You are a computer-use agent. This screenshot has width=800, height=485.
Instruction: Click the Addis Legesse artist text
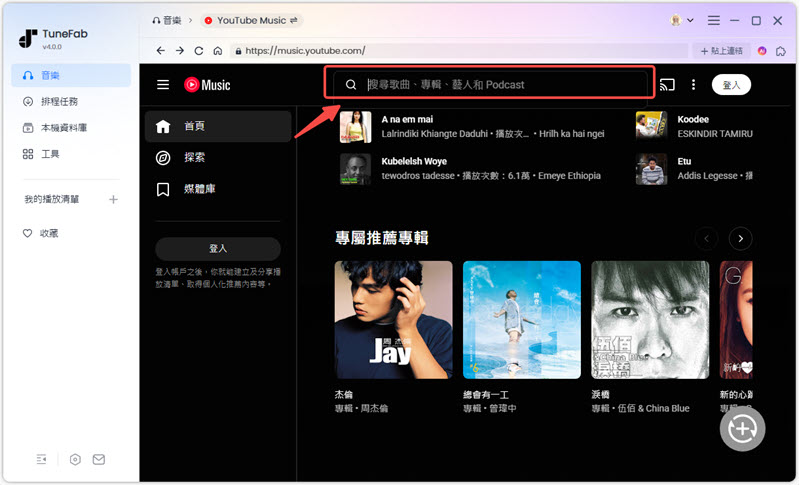click(x=707, y=175)
